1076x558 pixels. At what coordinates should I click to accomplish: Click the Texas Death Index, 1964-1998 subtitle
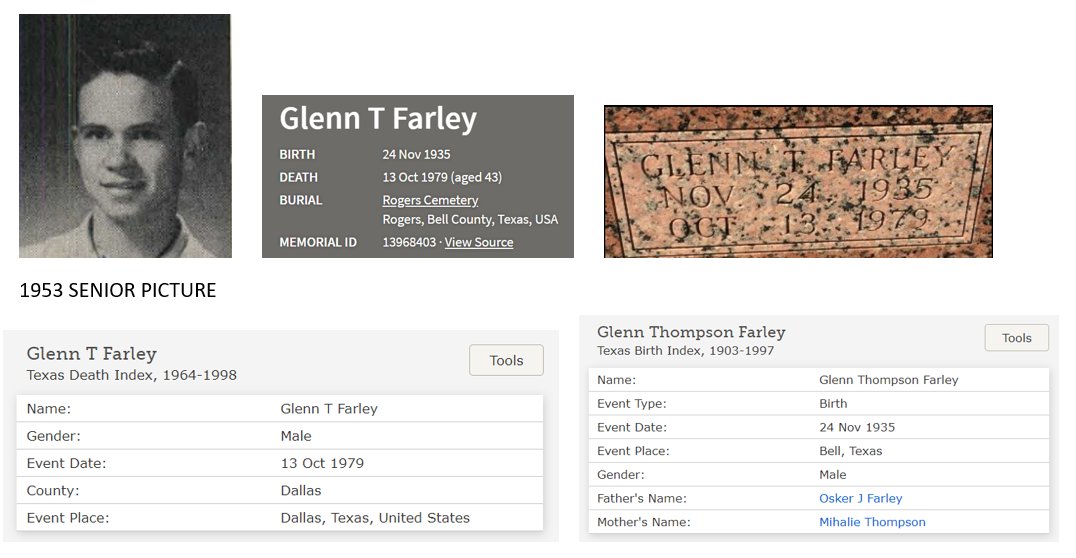pyautogui.click(x=132, y=375)
